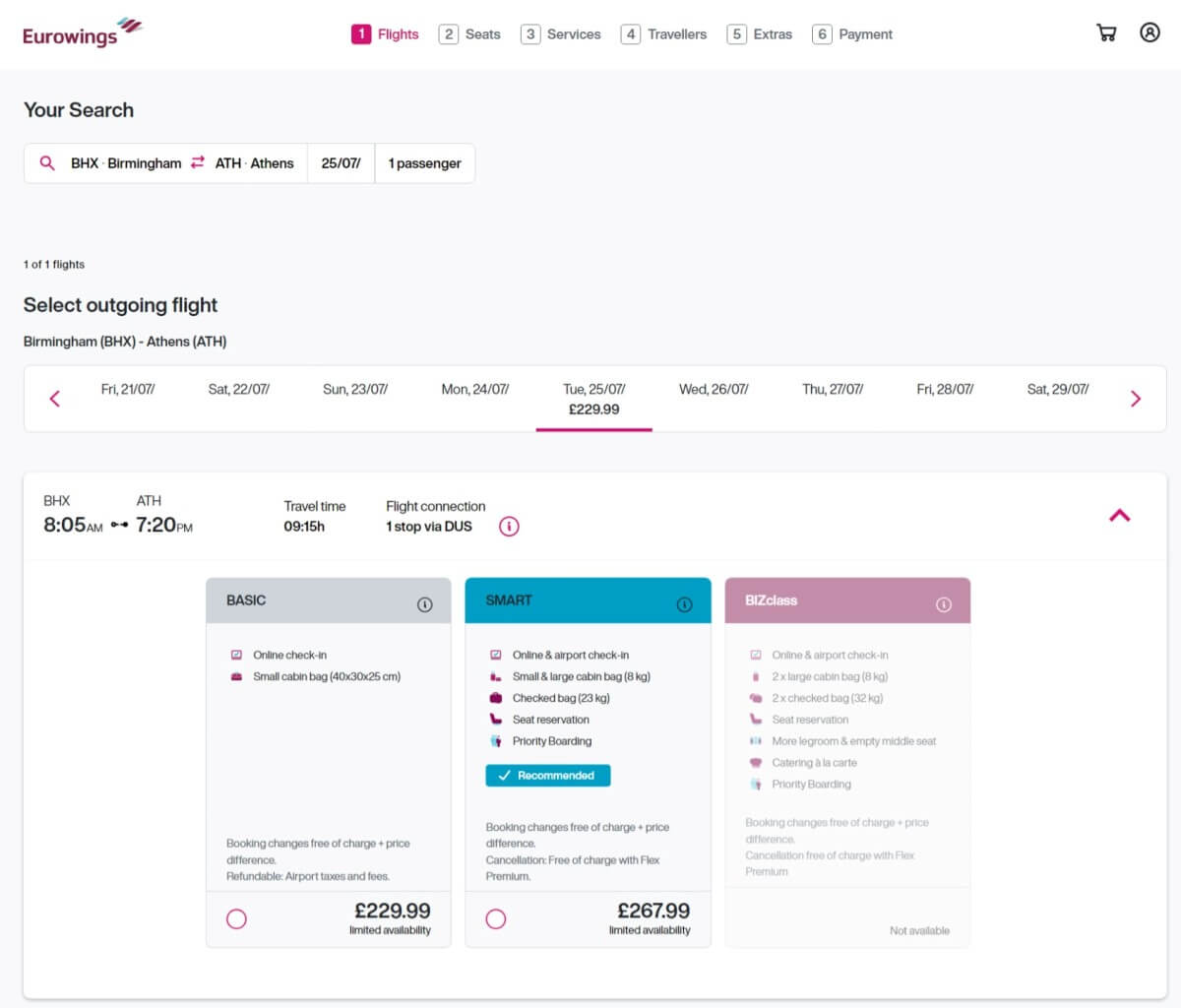Image resolution: width=1181 pixels, height=1008 pixels.
Task: Select date Thu, 27/07/
Action: tap(833, 389)
